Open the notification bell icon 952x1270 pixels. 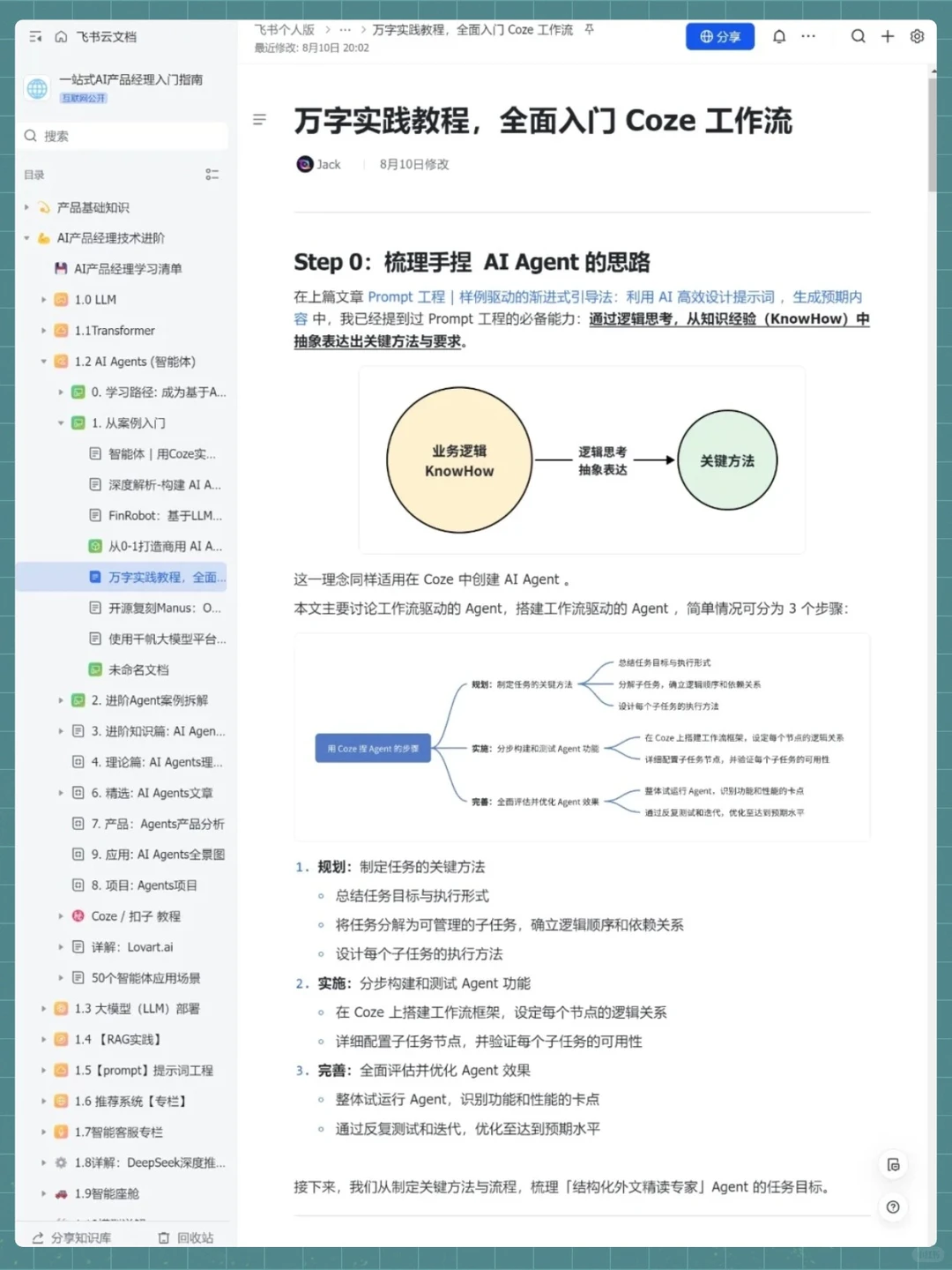[779, 36]
